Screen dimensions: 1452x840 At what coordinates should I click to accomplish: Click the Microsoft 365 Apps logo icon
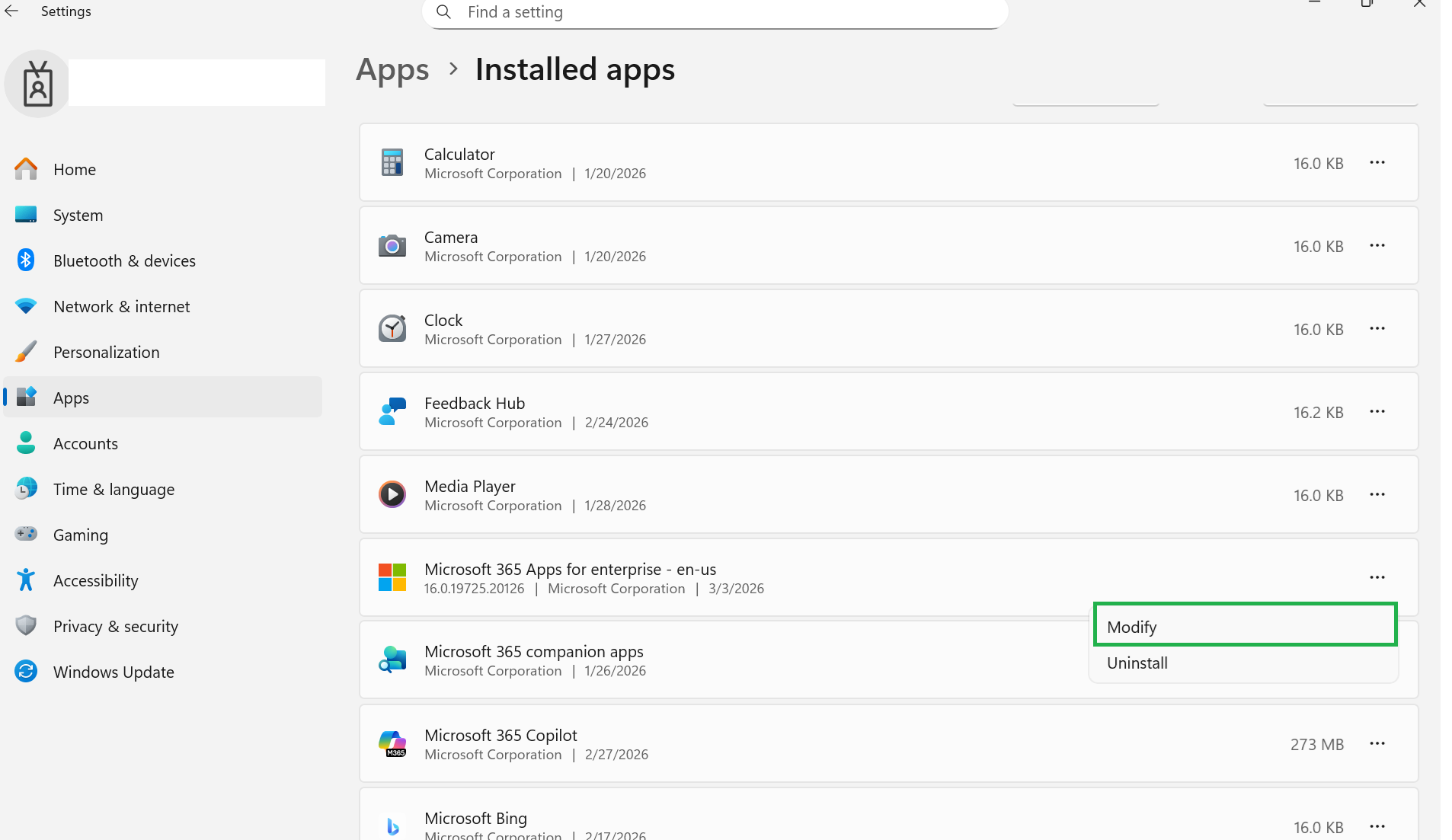pos(392,578)
